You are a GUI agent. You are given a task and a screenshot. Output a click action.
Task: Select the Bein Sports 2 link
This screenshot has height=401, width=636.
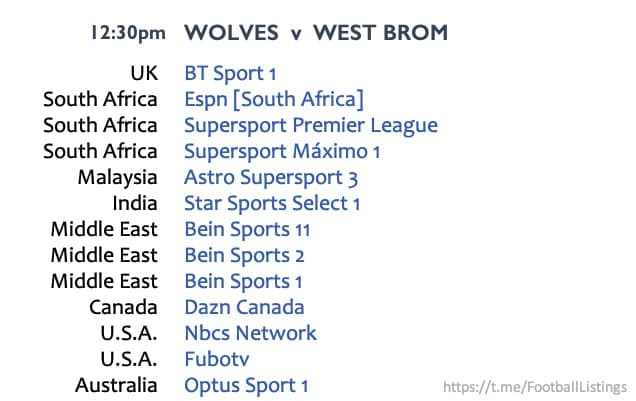(244, 256)
